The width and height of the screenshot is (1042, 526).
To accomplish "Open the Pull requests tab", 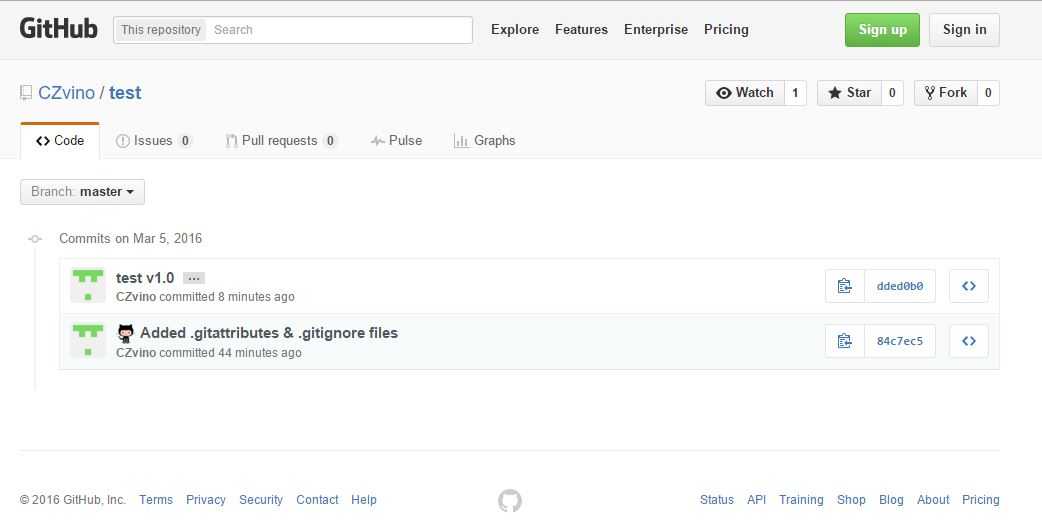I will pyautogui.click(x=281, y=141).
